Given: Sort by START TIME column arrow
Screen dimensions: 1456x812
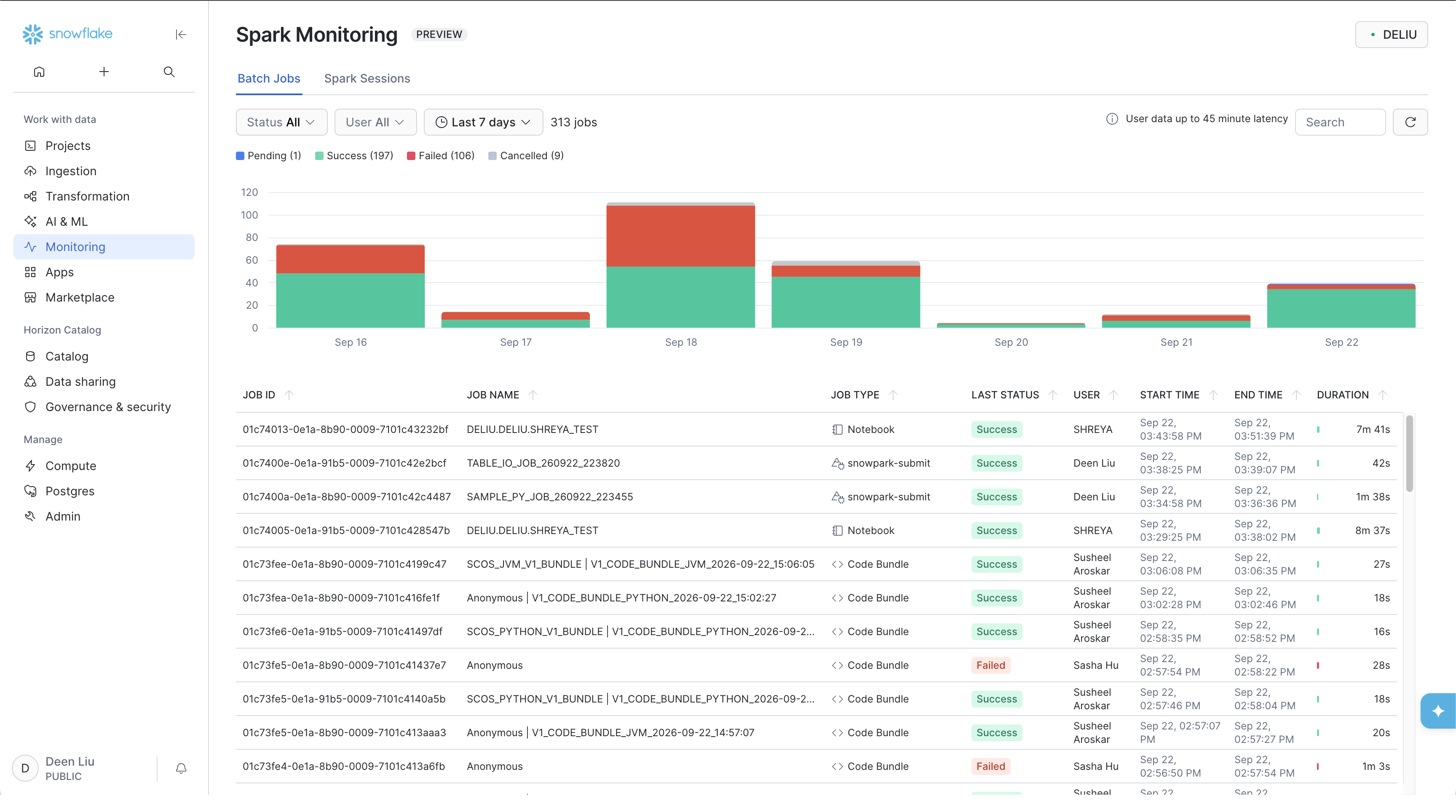Looking at the screenshot, I should pyautogui.click(x=1213, y=395).
